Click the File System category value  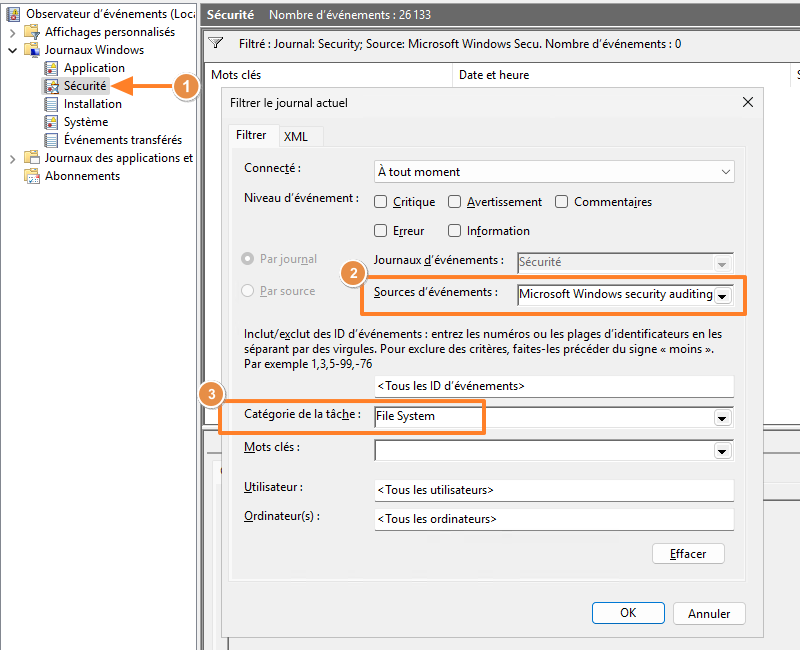[405, 416]
